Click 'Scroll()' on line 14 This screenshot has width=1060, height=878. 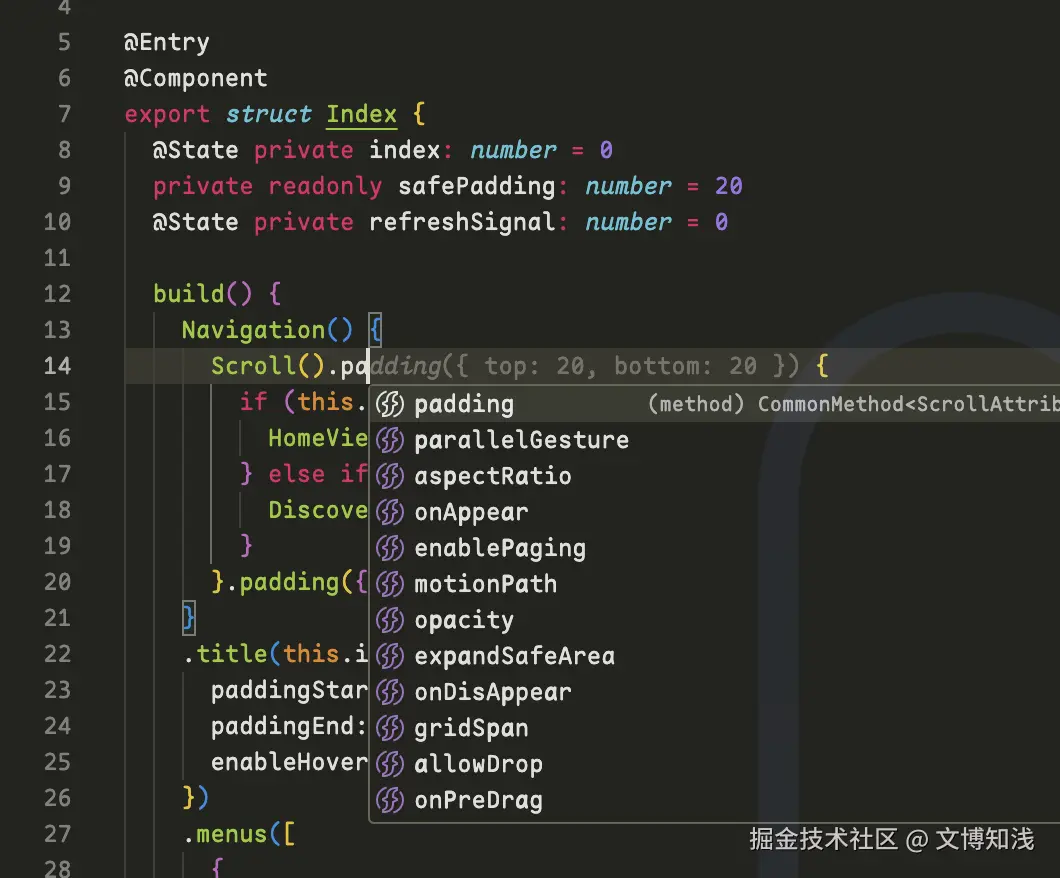tap(268, 366)
